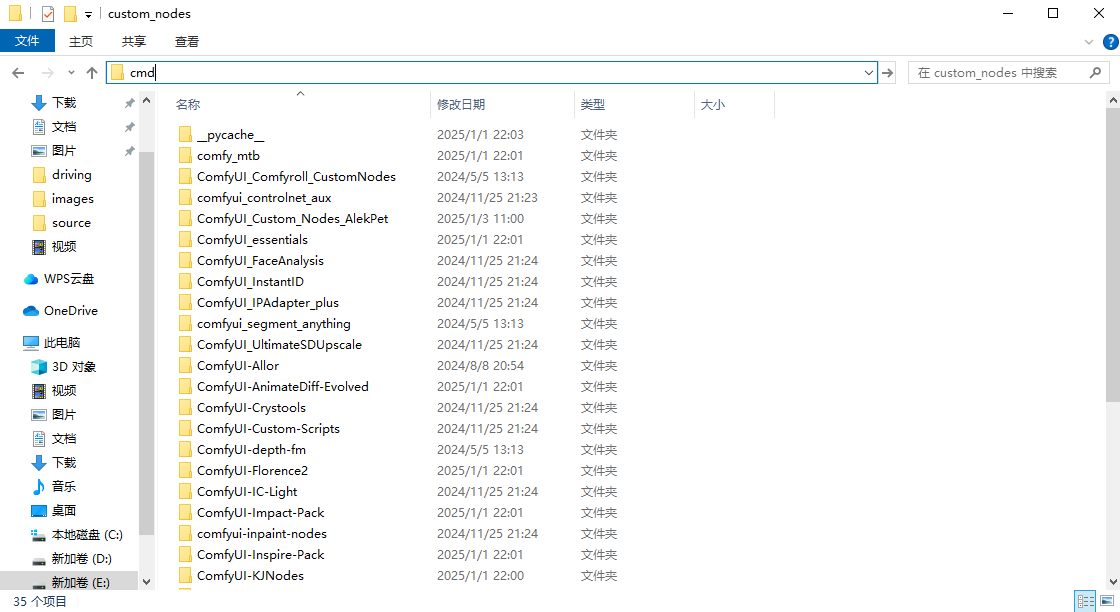
Task: Open the quick access toolbar dropdown
Action: (88, 14)
